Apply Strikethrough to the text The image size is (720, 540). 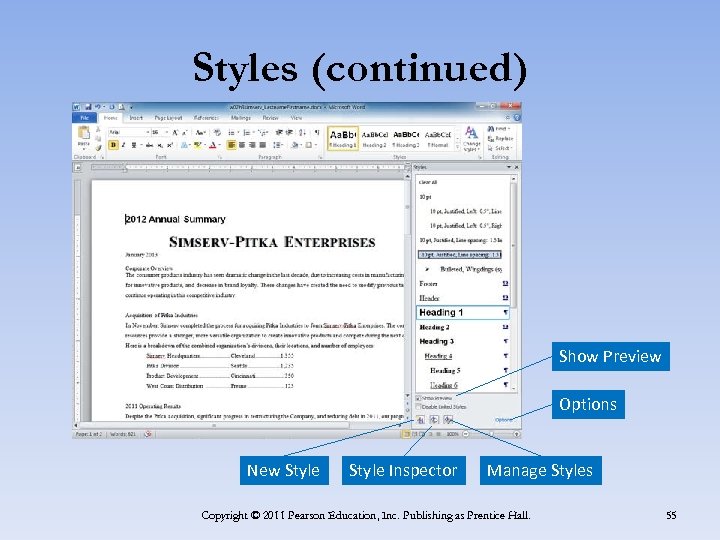[x=149, y=145]
